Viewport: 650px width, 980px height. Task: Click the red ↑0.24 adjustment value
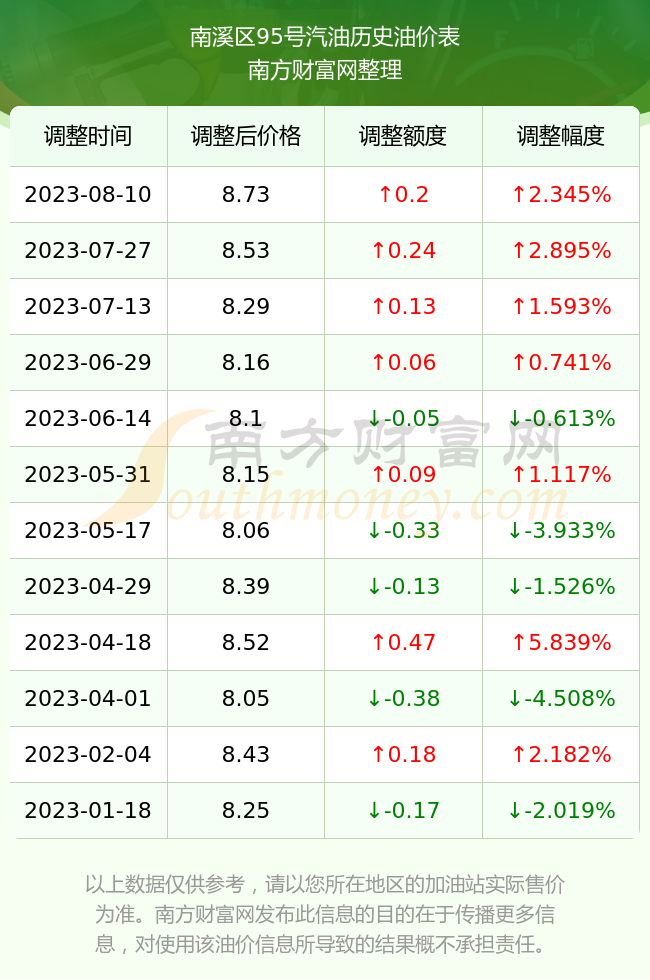[x=403, y=251]
